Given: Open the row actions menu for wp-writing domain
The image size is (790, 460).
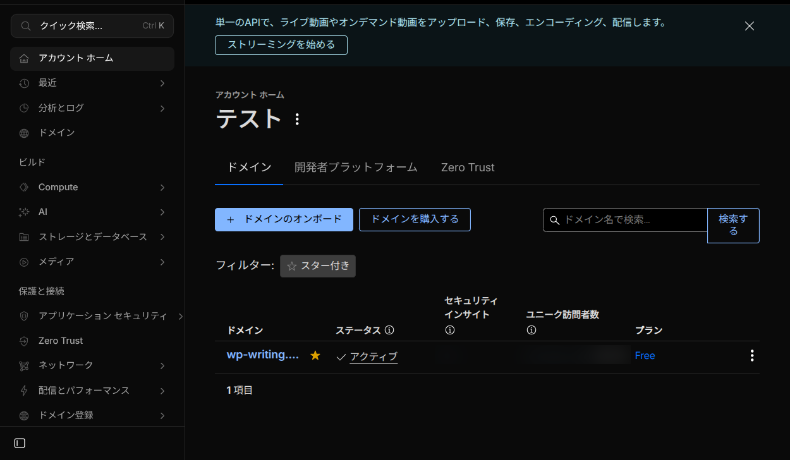Looking at the screenshot, I should pos(752,356).
